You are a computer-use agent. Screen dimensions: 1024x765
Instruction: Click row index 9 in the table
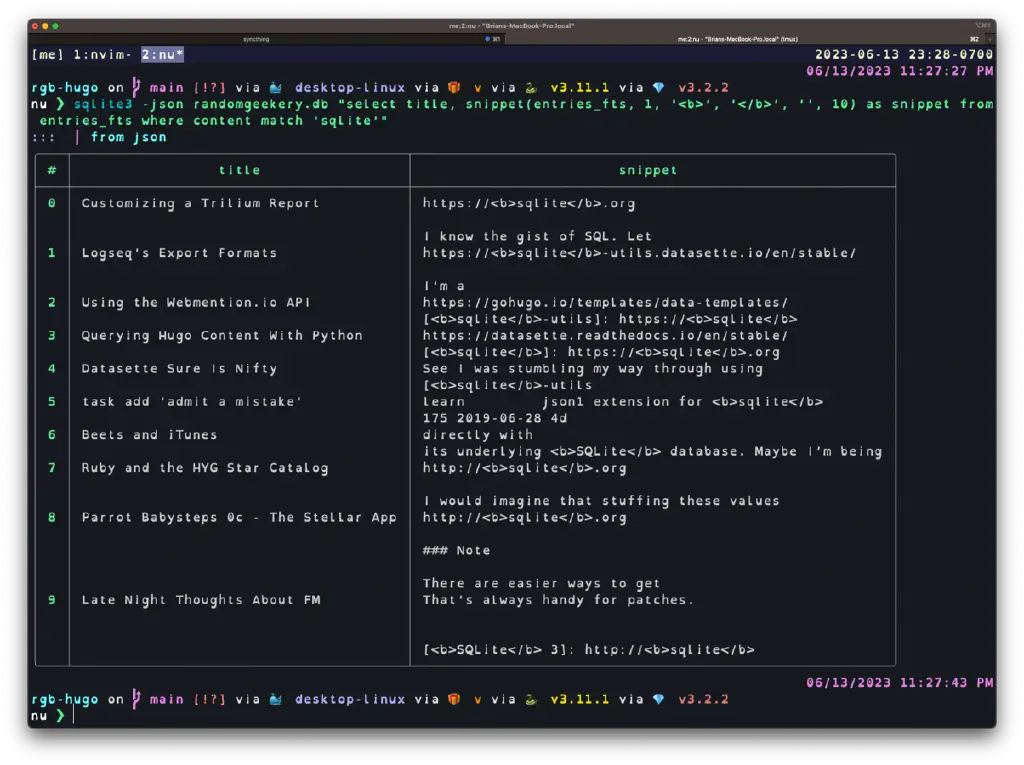tap(52, 600)
